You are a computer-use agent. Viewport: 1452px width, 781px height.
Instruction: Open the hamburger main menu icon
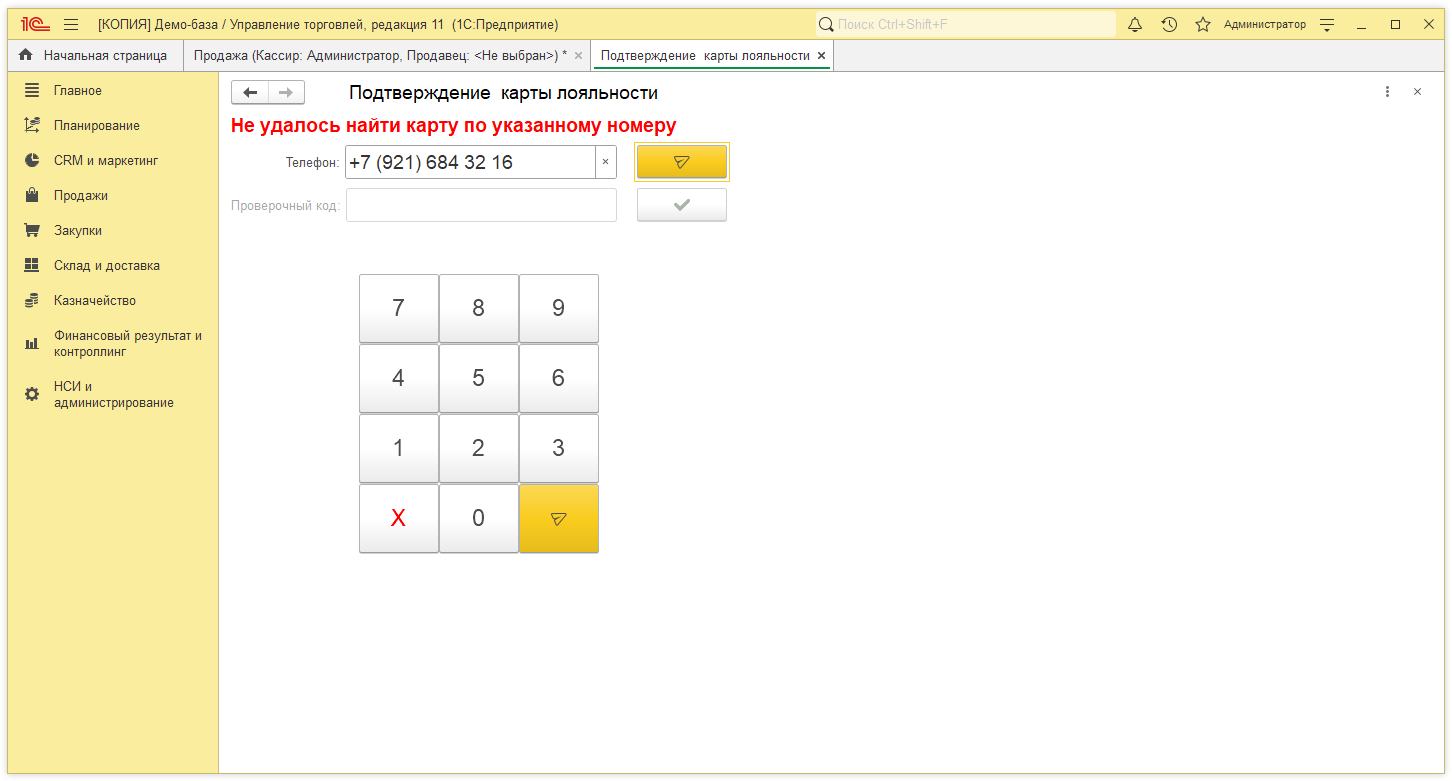pyautogui.click(x=71, y=25)
